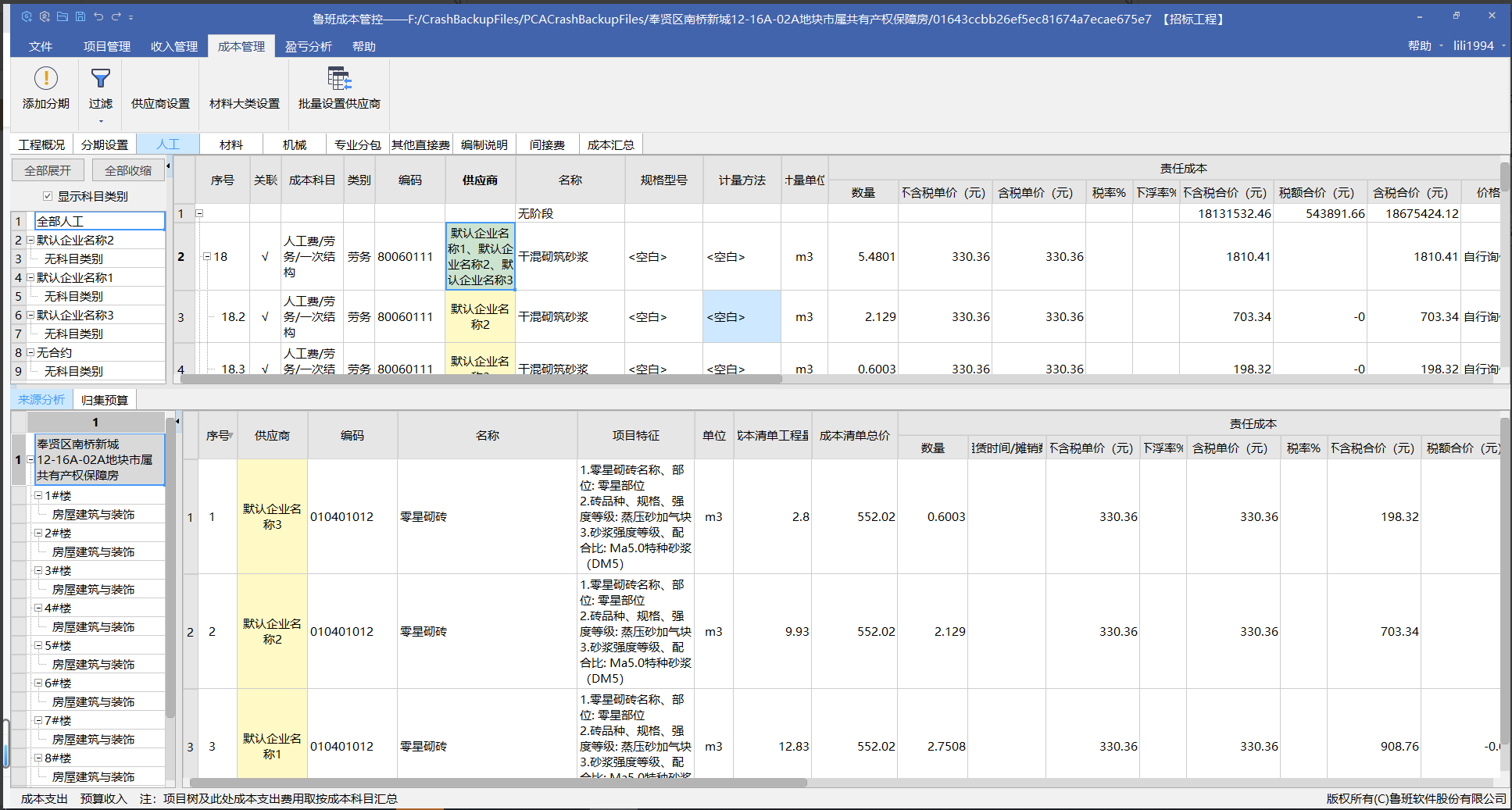Select the 默认企业名称3 supplier cell in lower row 1
1512x810 pixels.
tap(272, 516)
